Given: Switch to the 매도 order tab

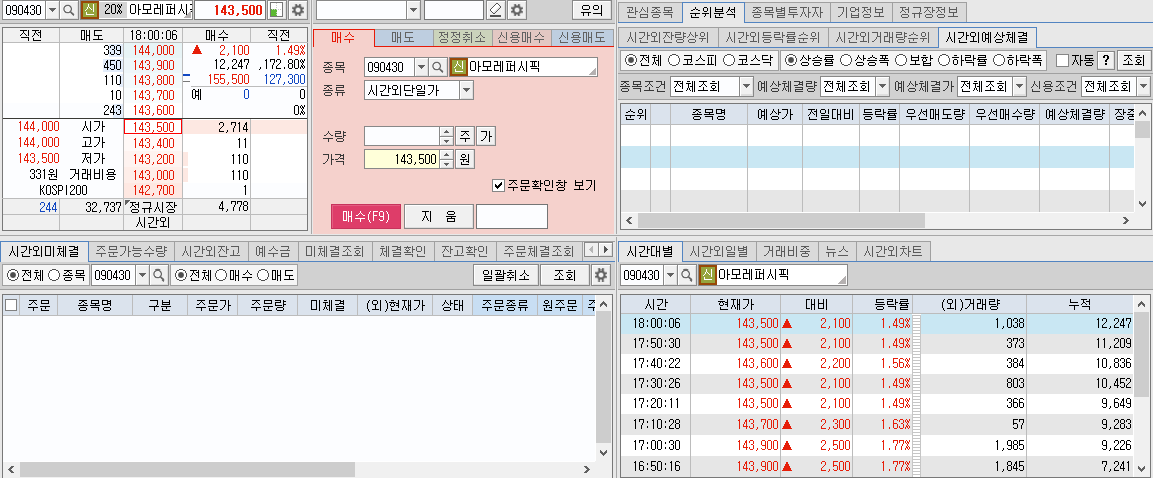Looking at the screenshot, I should [x=402, y=38].
